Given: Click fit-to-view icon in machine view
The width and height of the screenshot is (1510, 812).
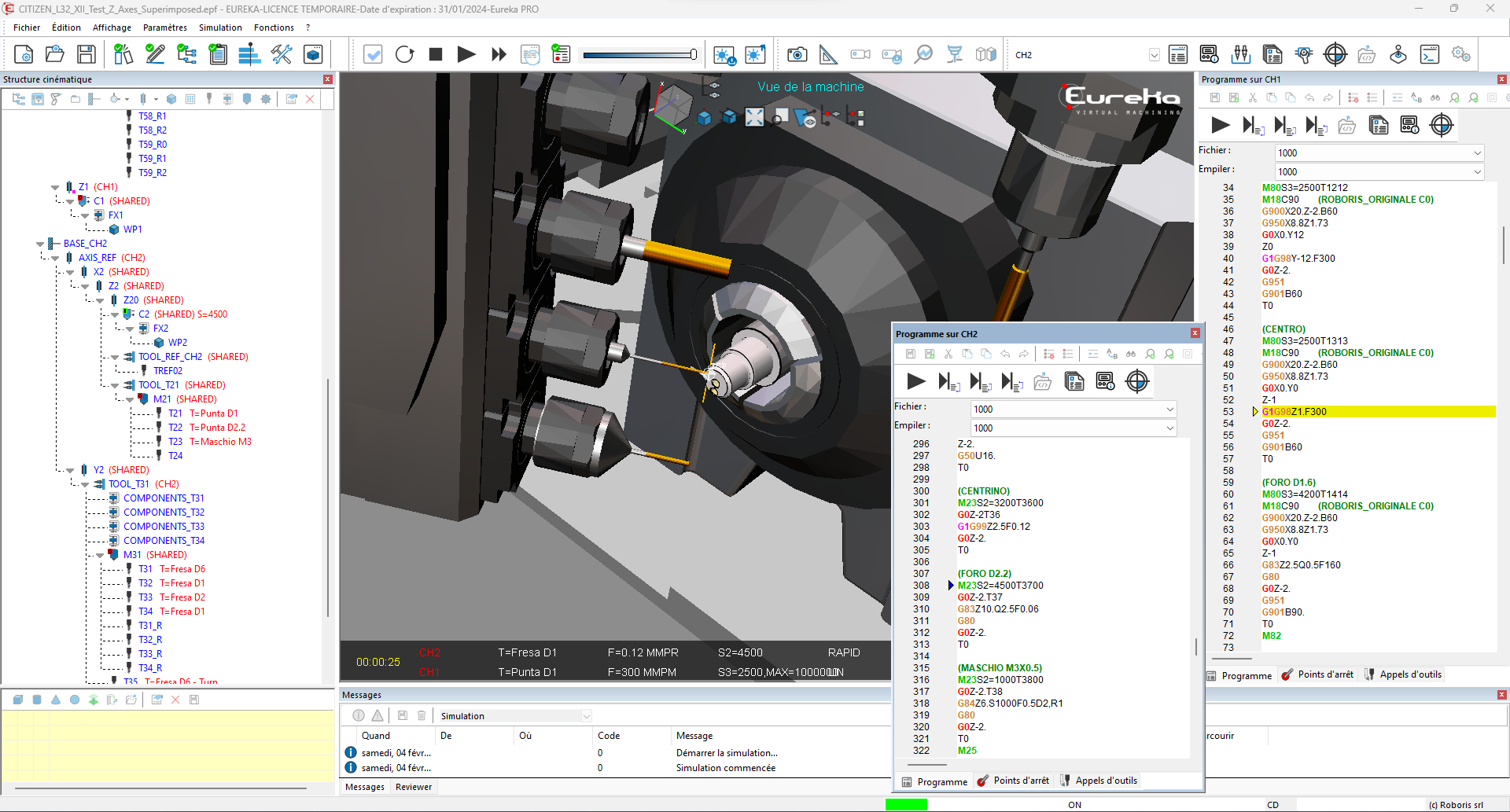Looking at the screenshot, I should pos(754,117).
